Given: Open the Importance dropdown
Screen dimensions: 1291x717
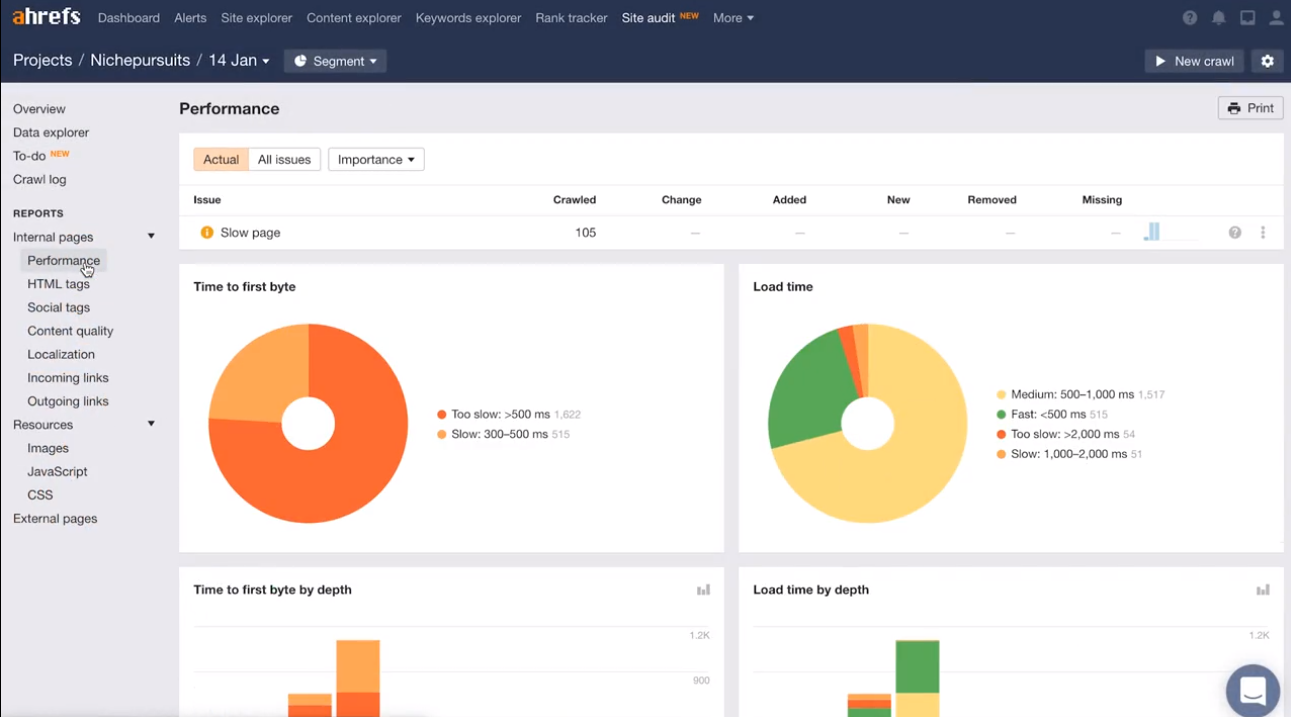Looking at the screenshot, I should (x=376, y=160).
